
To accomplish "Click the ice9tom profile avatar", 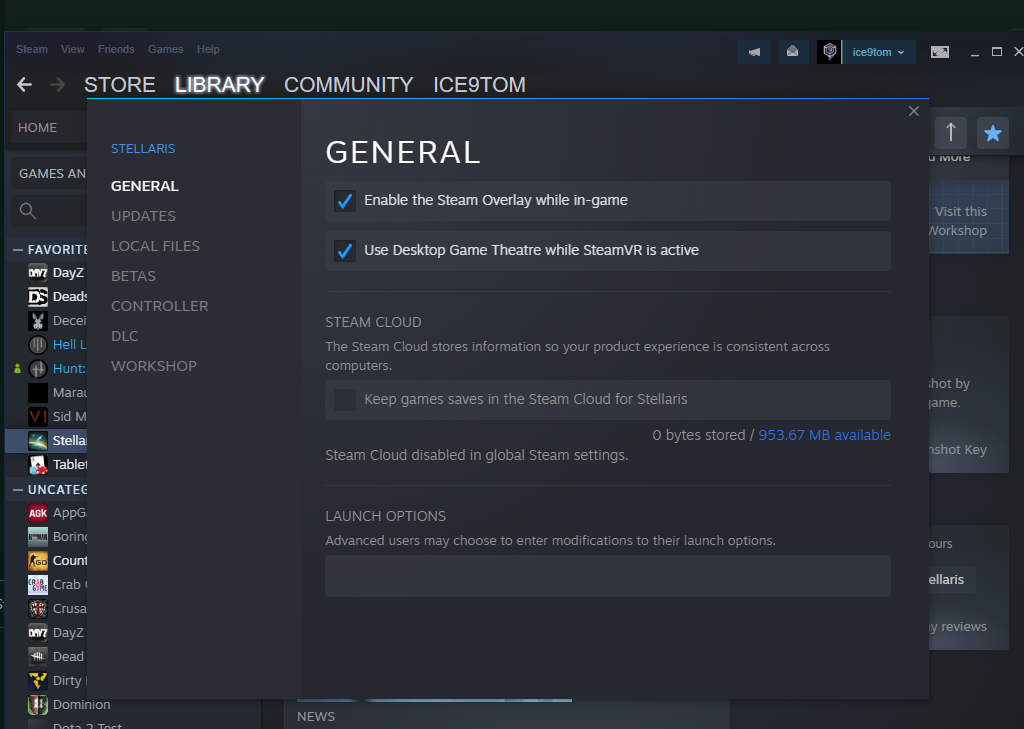I will pos(829,52).
